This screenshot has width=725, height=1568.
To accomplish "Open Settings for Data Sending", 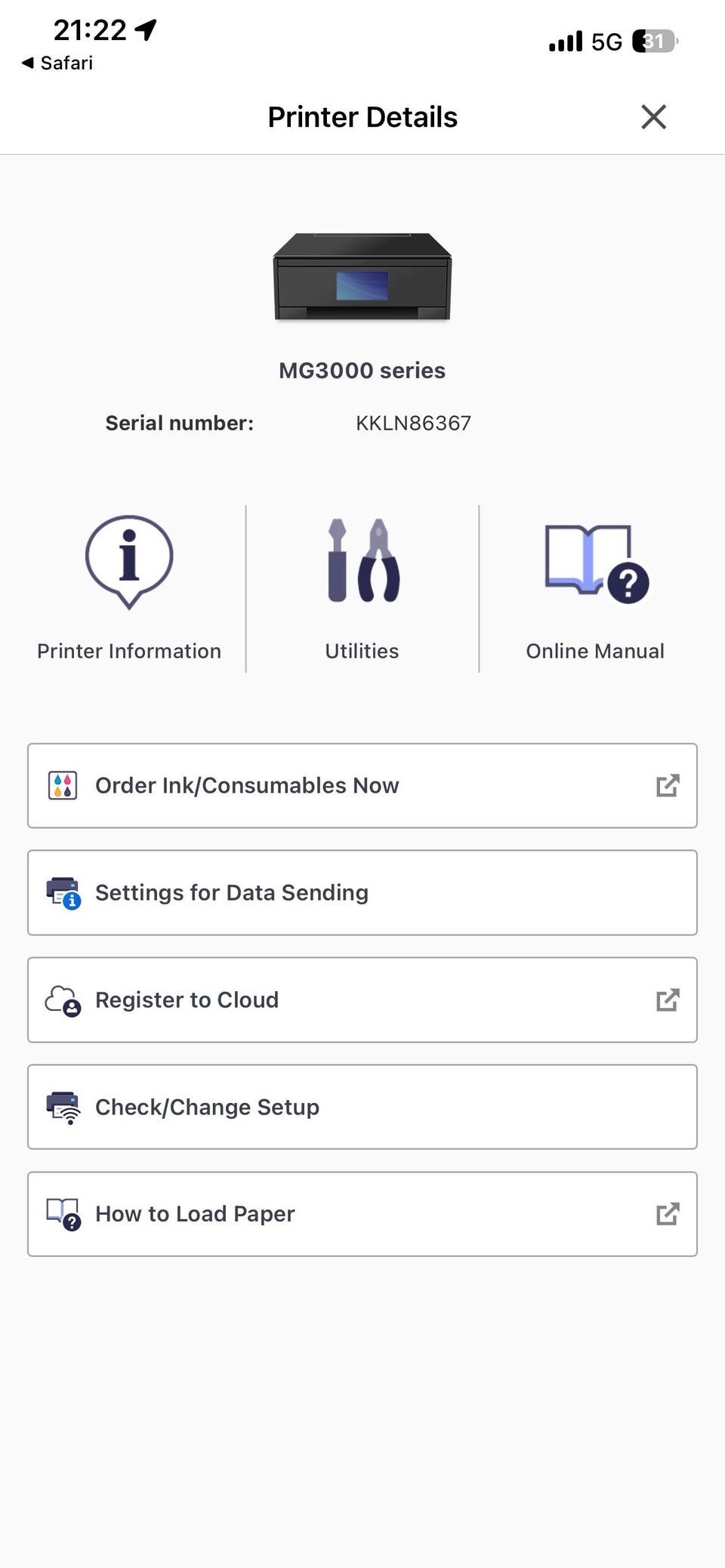I will click(x=362, y=893).
